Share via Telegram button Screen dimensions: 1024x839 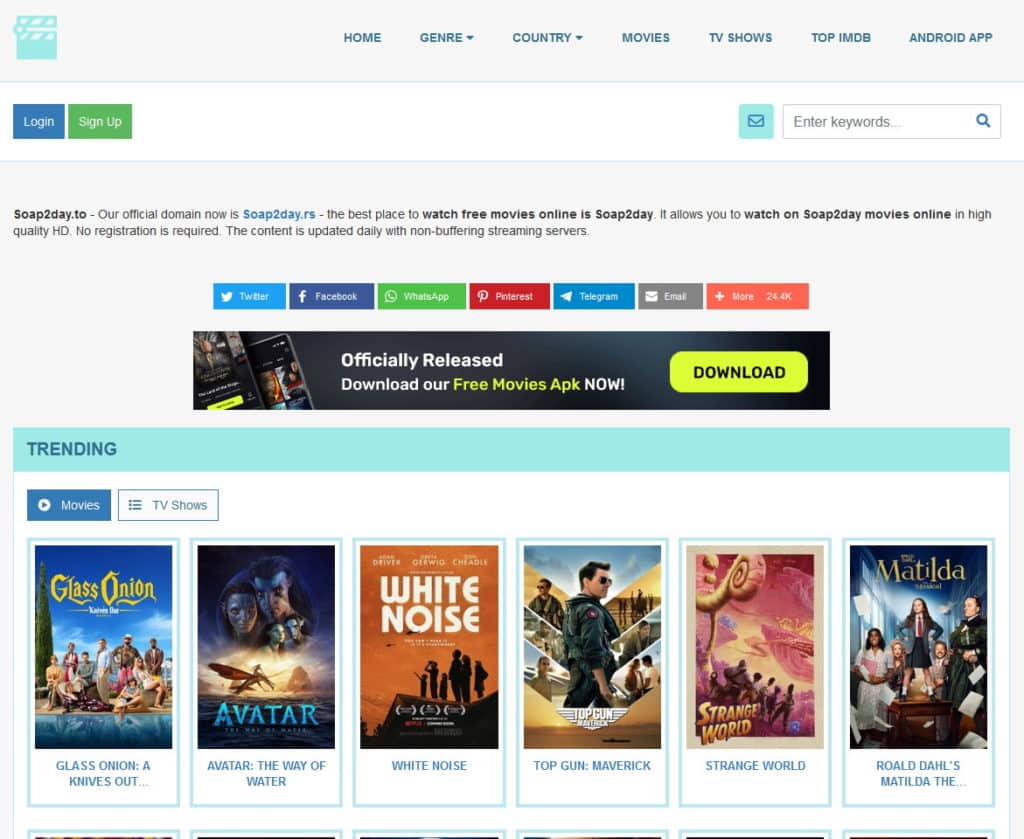[x=594, y=296]
